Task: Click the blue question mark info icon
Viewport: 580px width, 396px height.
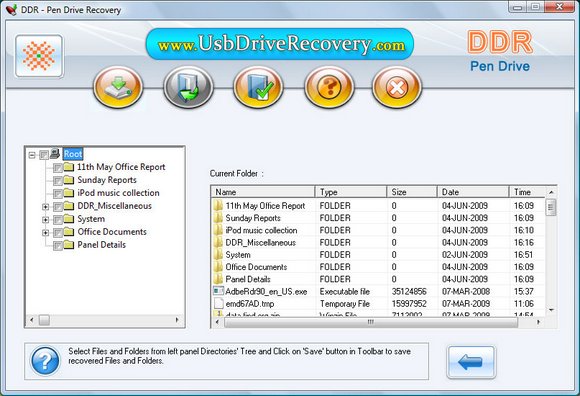Action: [45, 361]
